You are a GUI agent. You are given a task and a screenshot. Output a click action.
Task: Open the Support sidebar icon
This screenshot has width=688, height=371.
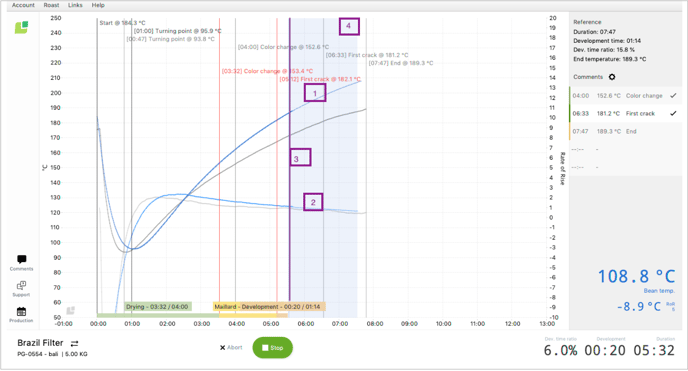21,286
